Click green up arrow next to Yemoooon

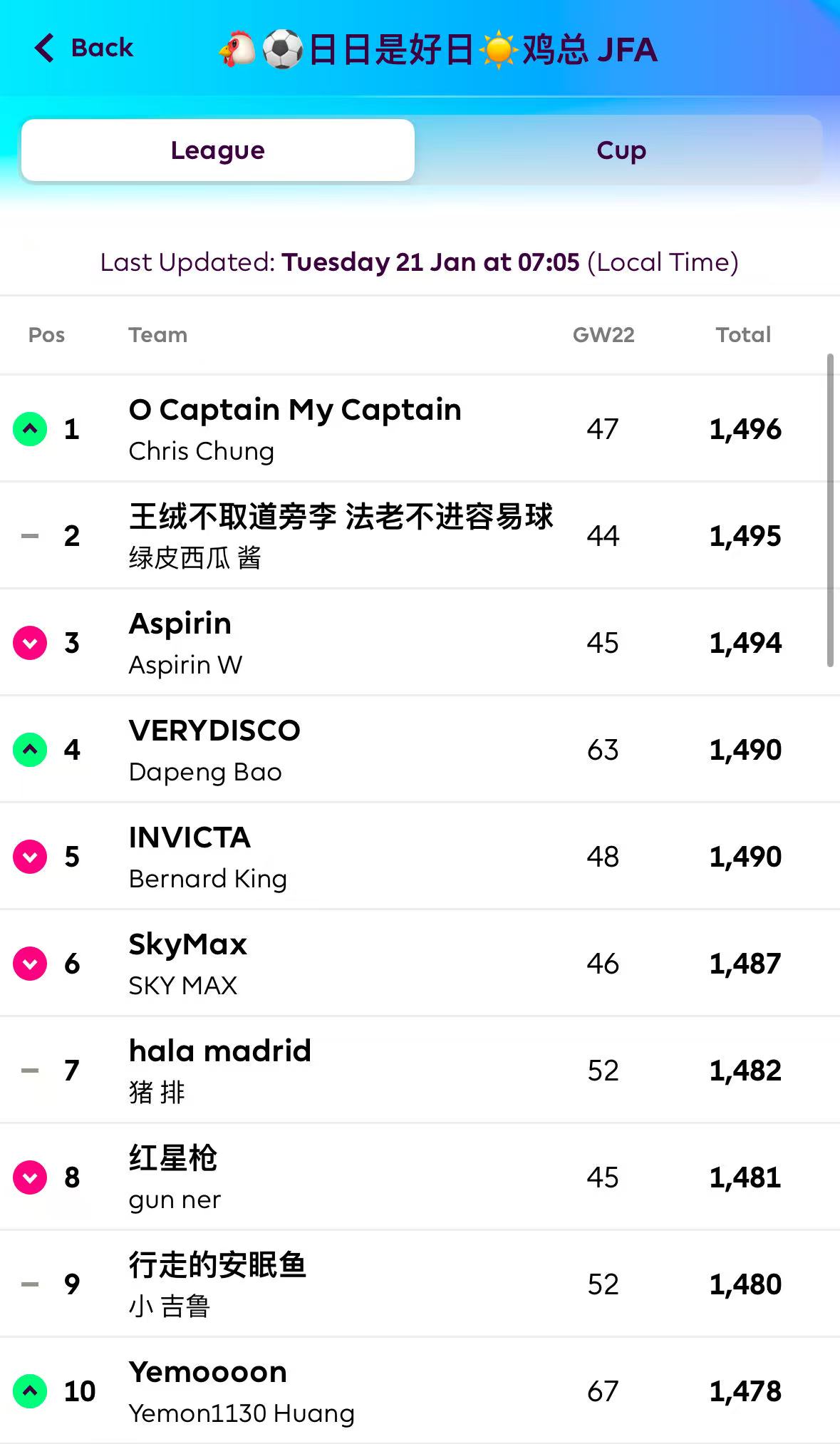coord(30,1391)
